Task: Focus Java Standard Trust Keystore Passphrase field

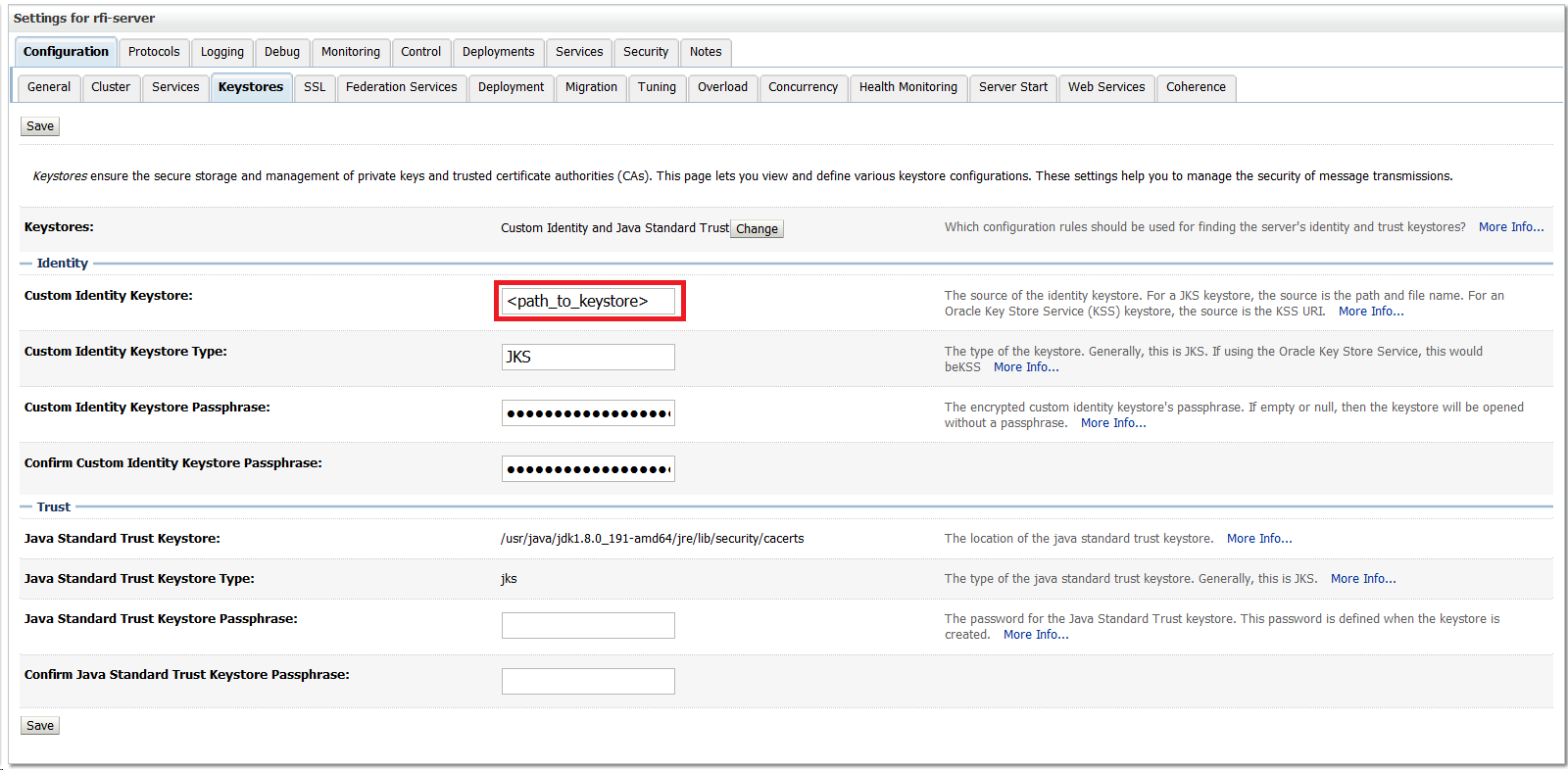Action: (588, 625)
